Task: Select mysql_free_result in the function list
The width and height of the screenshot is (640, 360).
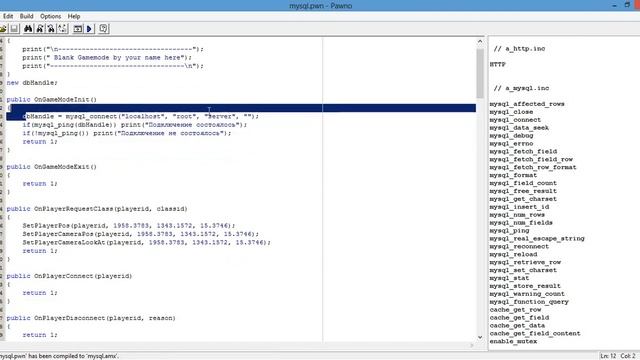Action: tap(523, 191)
